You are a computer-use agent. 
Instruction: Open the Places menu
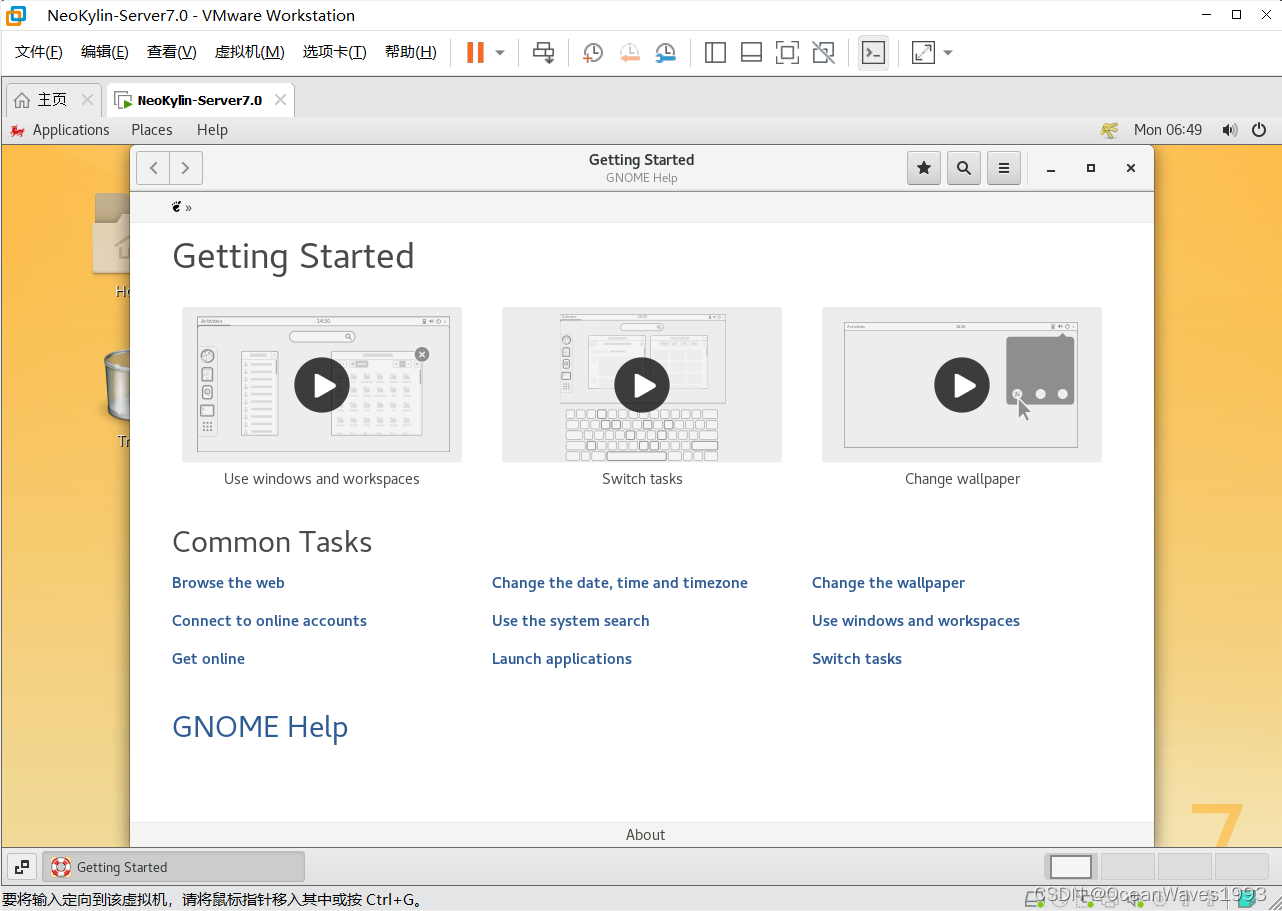tap(152, 130)
